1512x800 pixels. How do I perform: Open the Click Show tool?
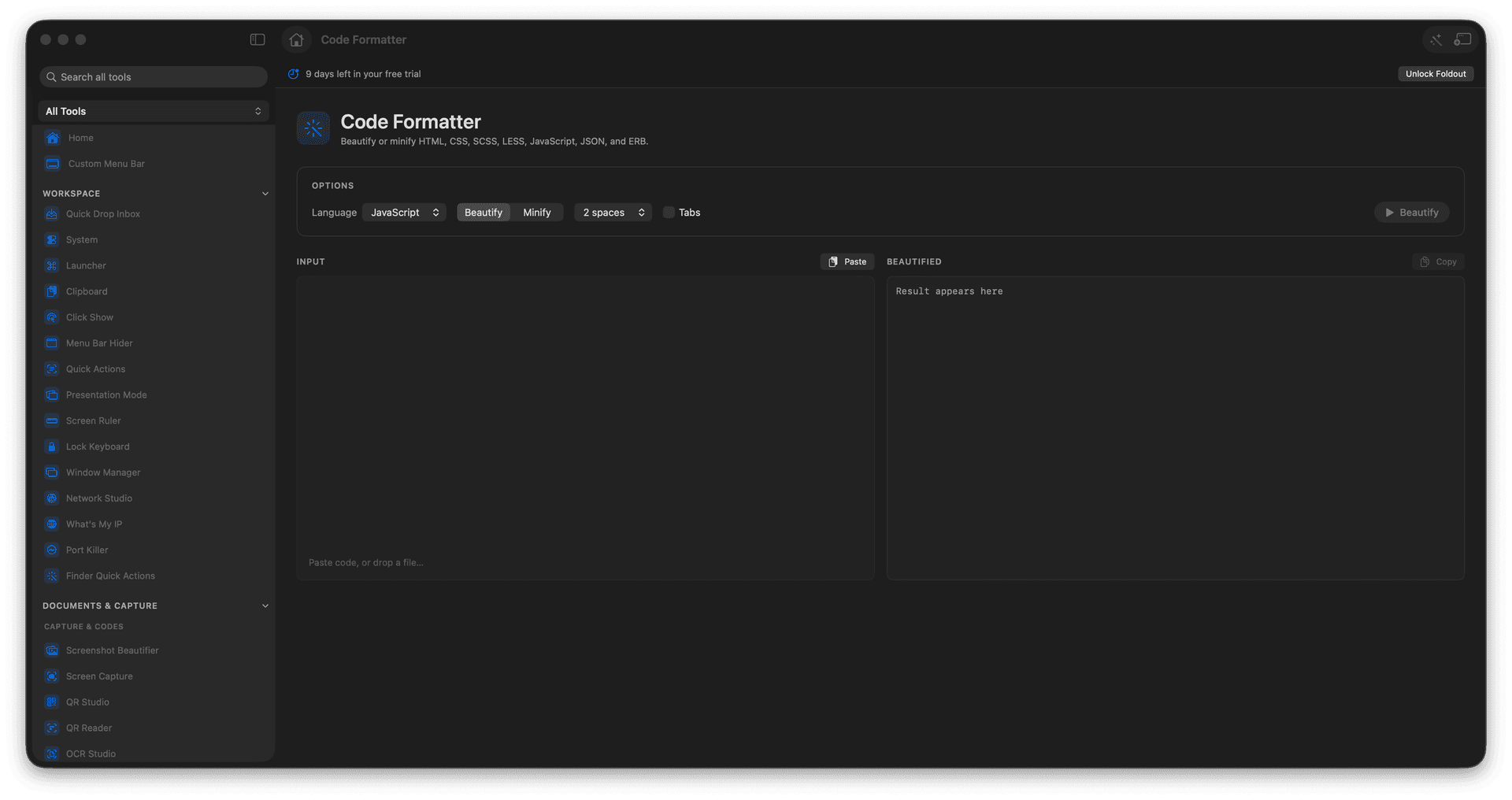154,317
